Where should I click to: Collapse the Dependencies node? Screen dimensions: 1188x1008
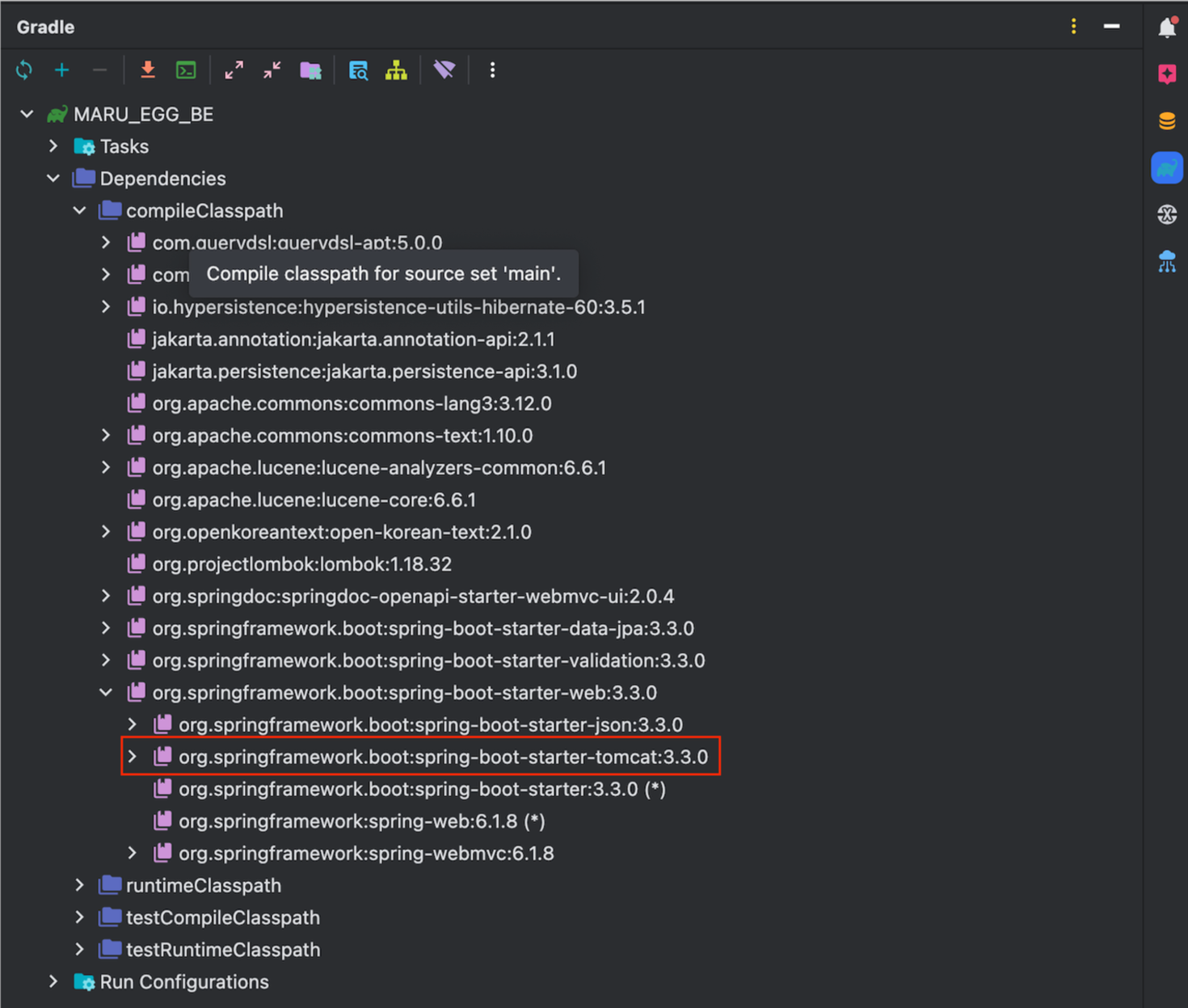click(53, 179)
